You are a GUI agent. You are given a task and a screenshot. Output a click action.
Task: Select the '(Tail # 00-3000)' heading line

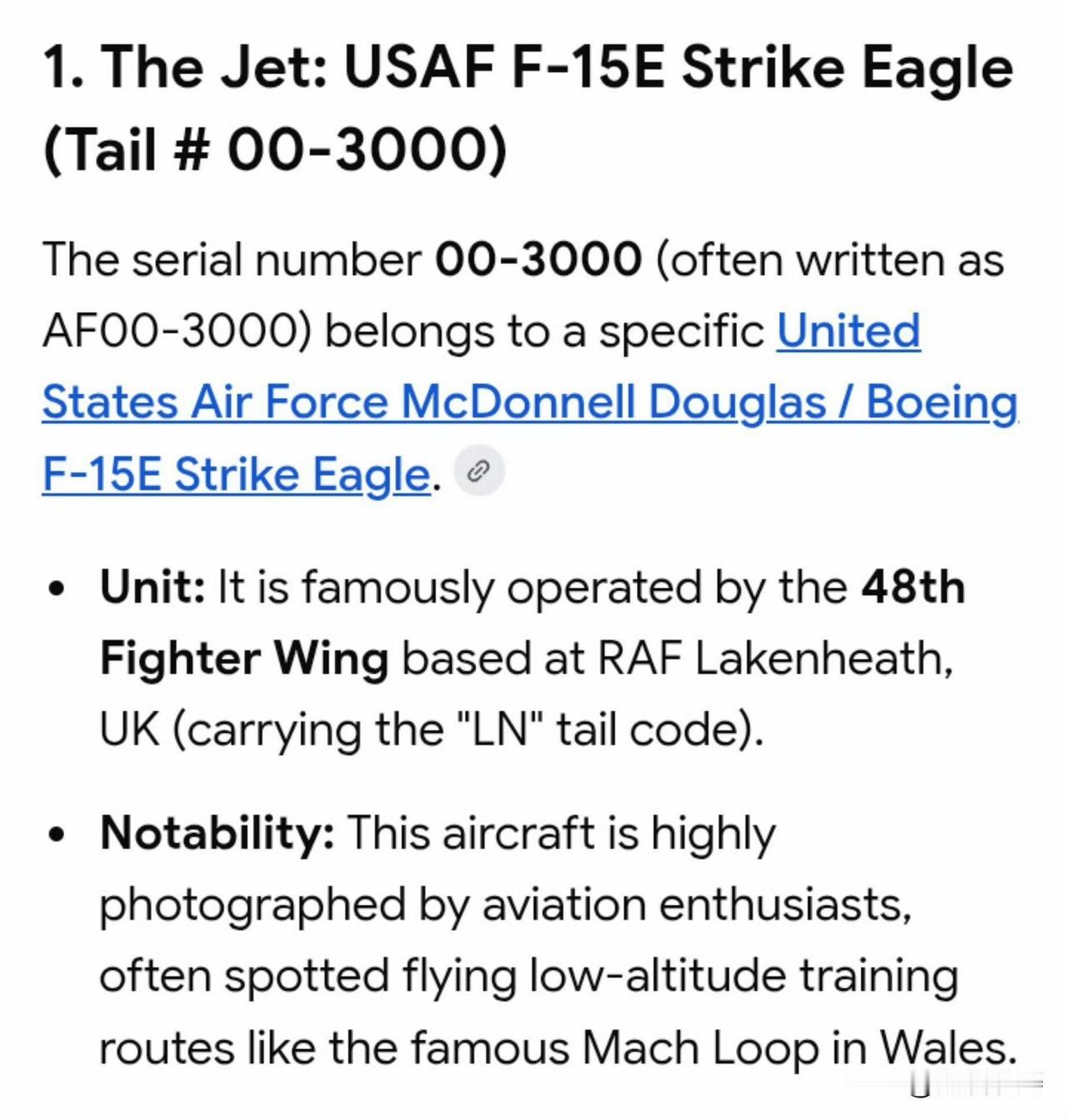point(275,149)
